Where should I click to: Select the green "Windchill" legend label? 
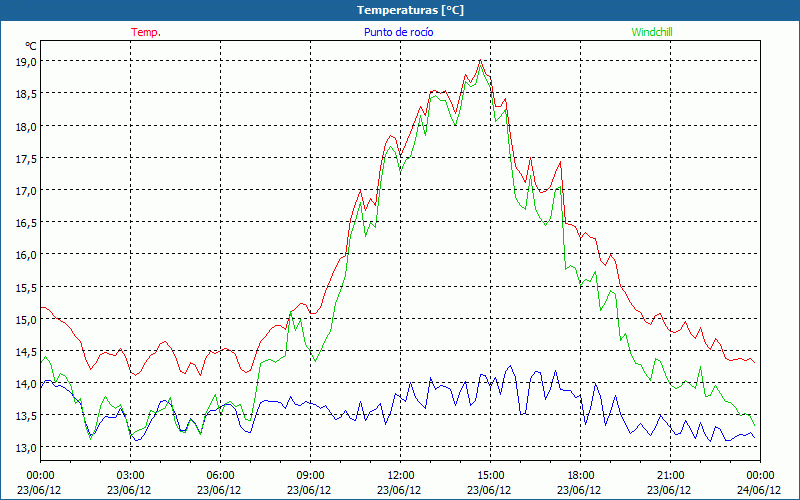click(x=652, y=32)
